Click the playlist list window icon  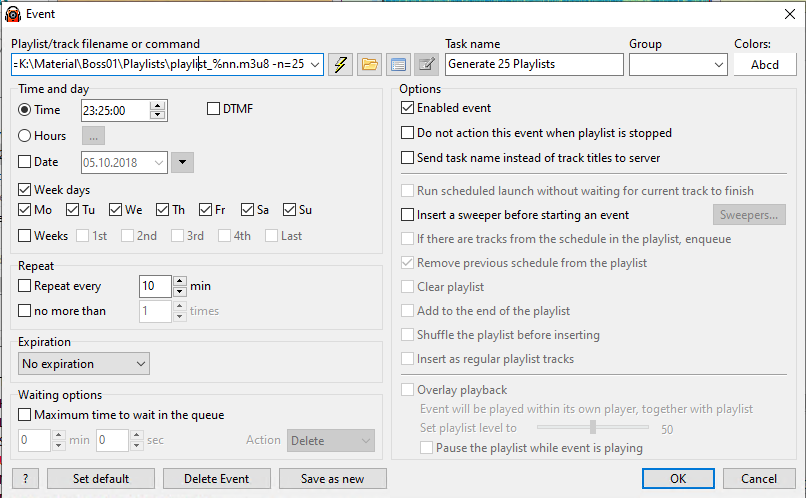(x=398, y=64)
